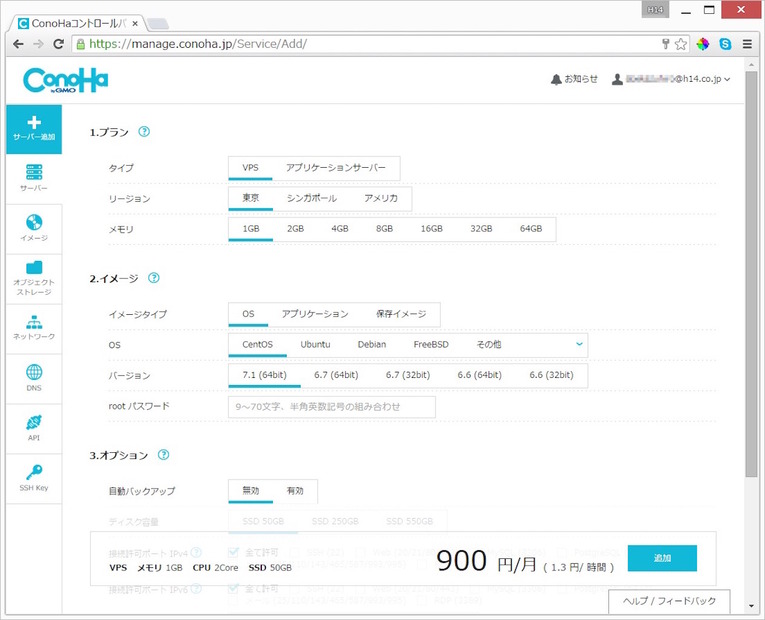Select その他 OS option
The image size is (765, 620).
489,344
